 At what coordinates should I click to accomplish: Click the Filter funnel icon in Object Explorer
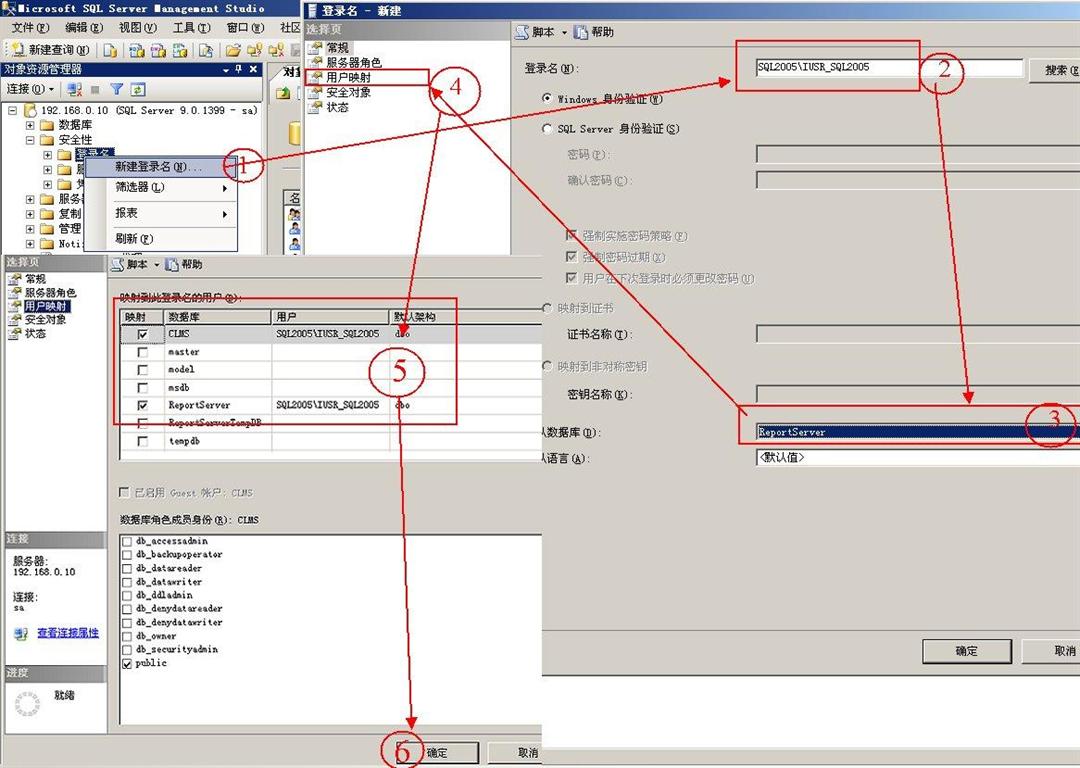pyautogui.click(x=116, y=90)
